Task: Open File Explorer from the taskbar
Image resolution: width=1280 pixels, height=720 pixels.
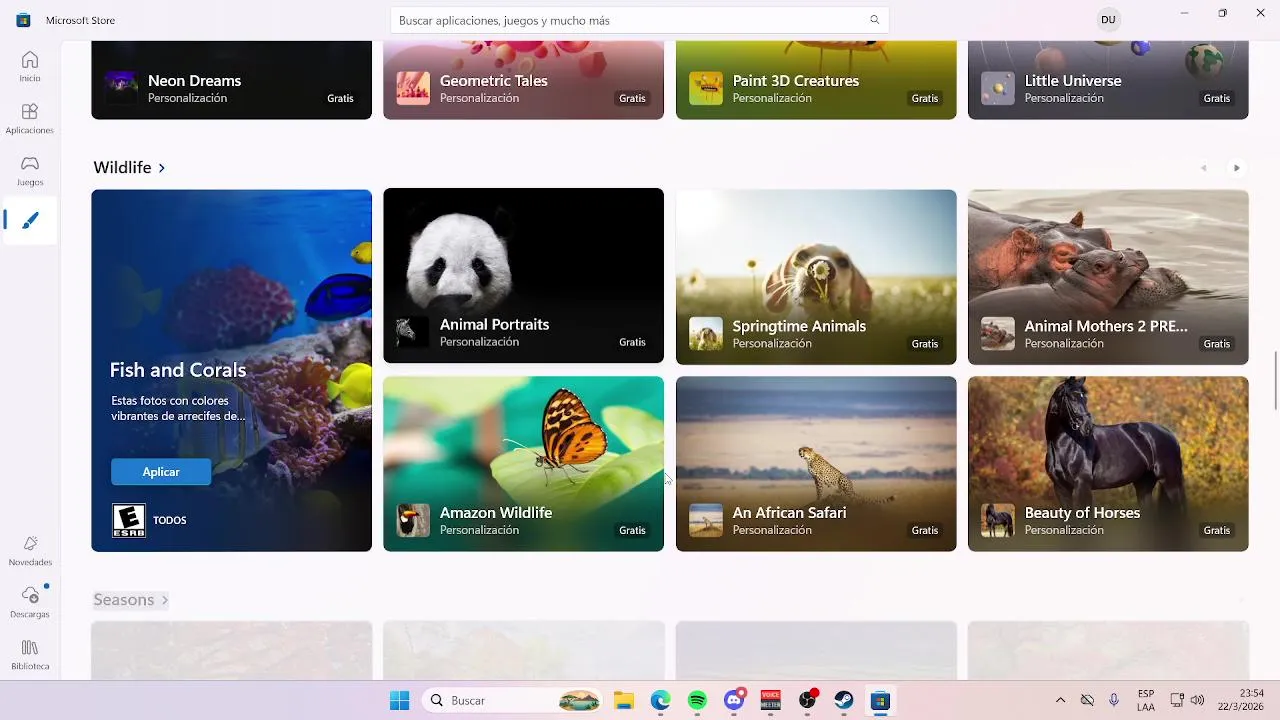Action: 624,701
